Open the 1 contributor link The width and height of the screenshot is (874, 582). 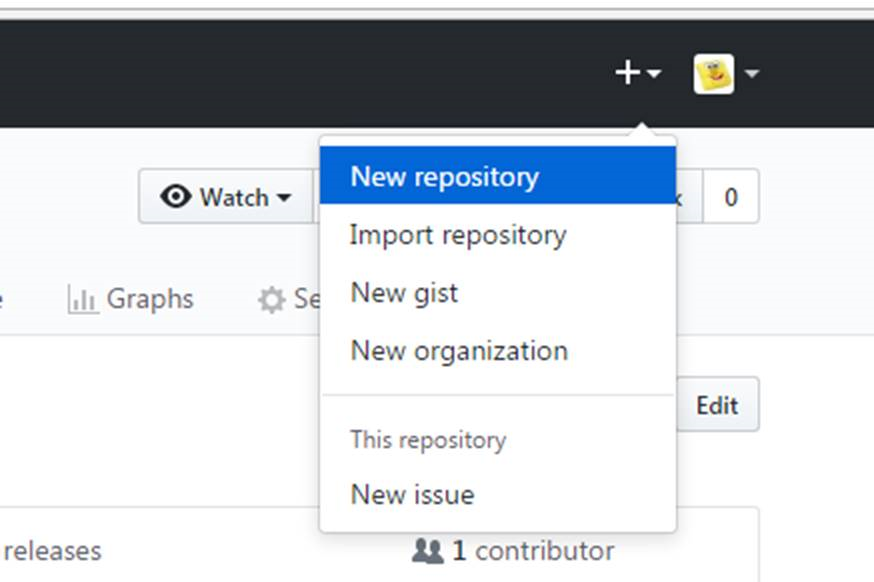532,551
